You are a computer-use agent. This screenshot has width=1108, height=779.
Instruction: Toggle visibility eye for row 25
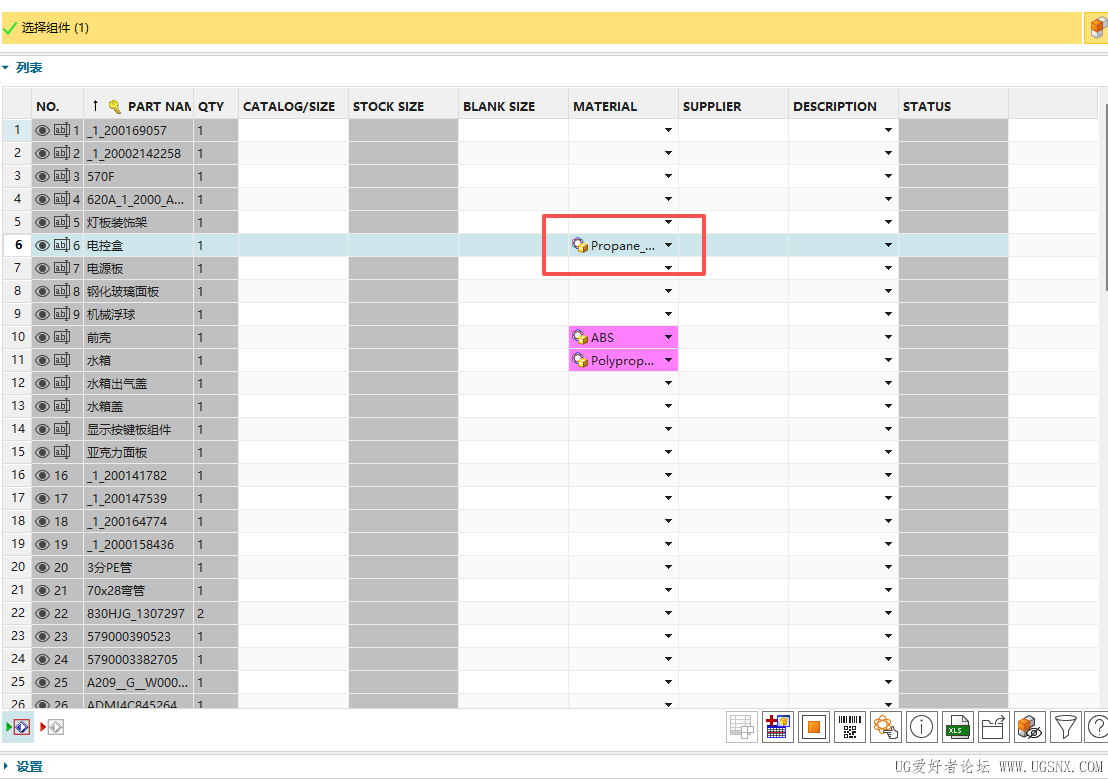coord(42,682)
